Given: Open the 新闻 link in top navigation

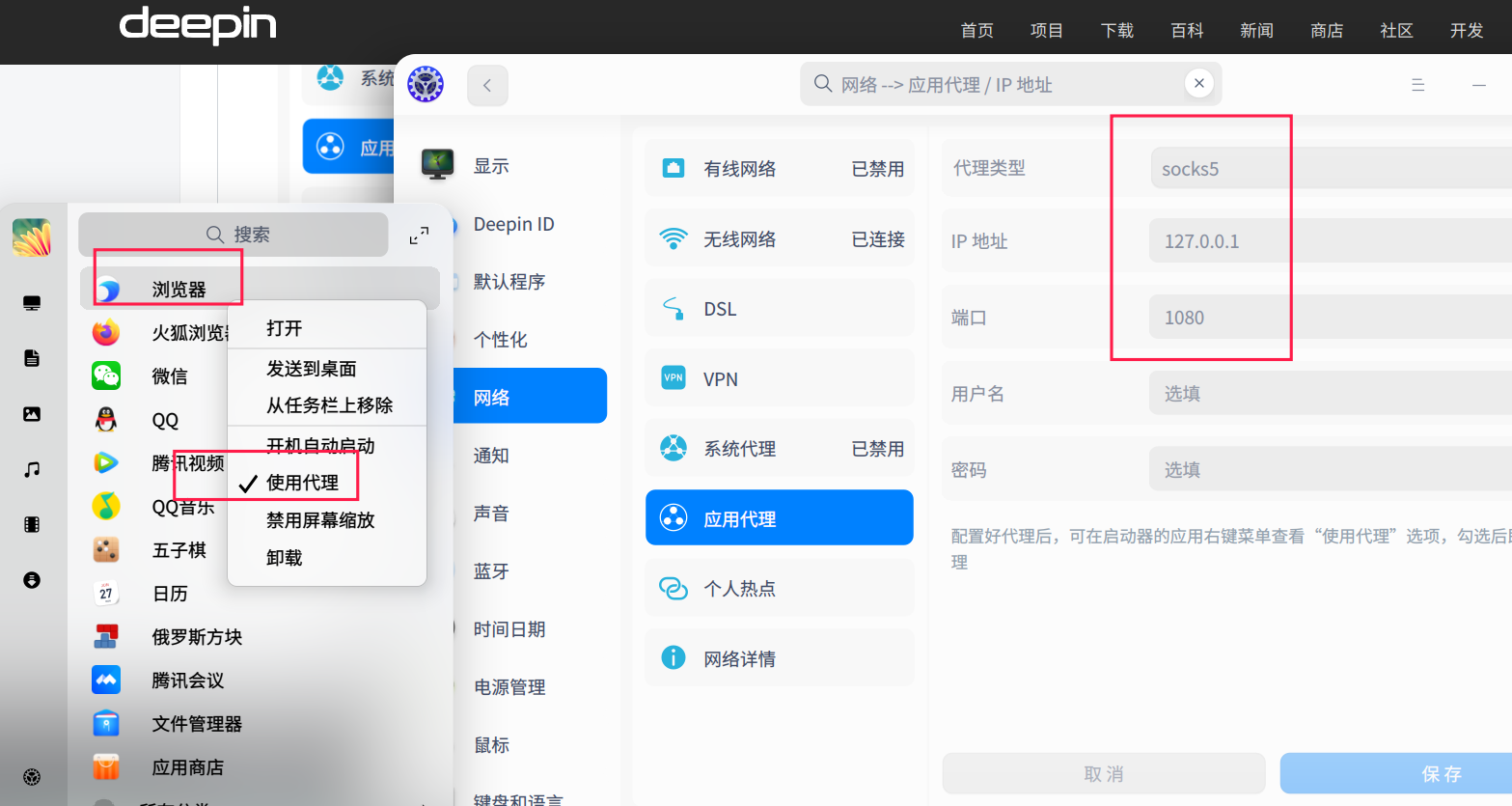Looking at the screenshot, I should tap(1256, 31).
